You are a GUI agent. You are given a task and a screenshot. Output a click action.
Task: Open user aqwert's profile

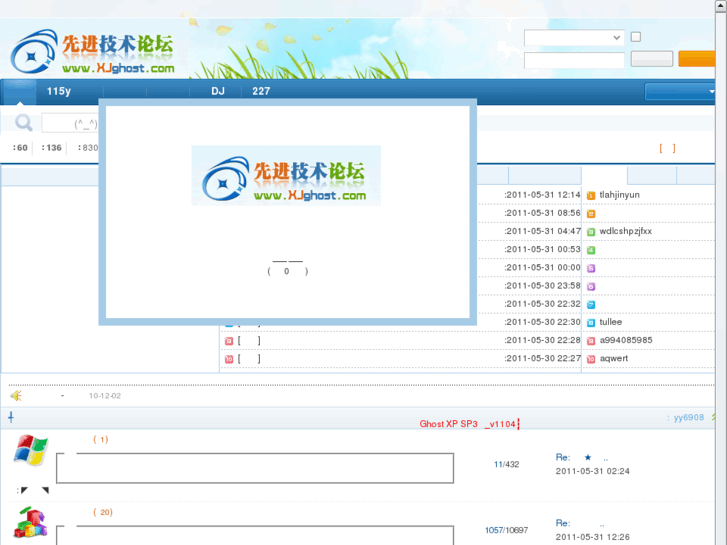click(x=614, y=358)
